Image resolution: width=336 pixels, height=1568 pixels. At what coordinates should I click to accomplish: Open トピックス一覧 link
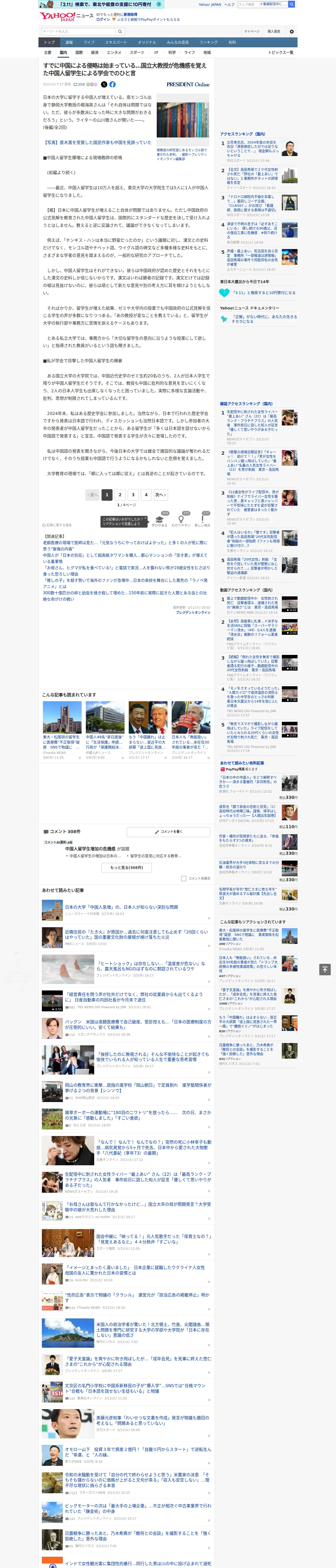(x=281, y=52)
